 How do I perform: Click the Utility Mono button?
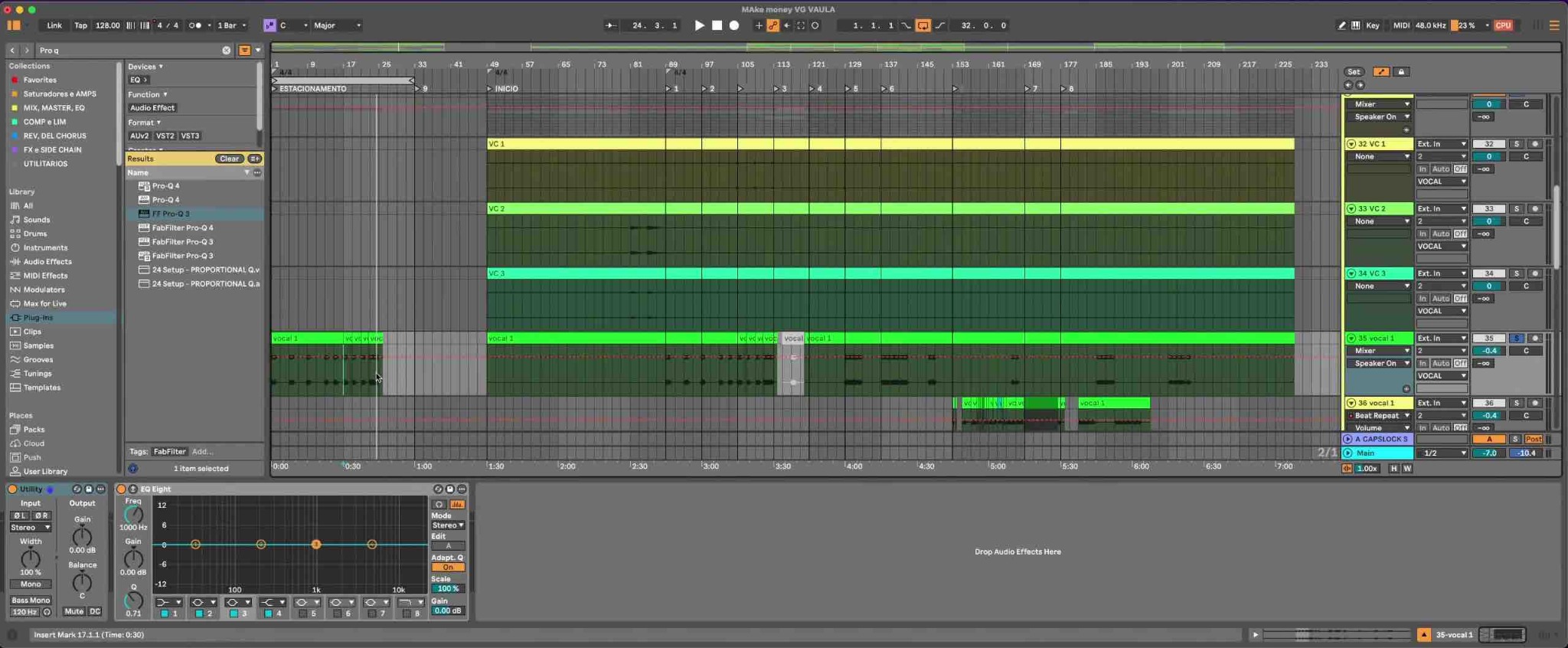tap(31, 584)
